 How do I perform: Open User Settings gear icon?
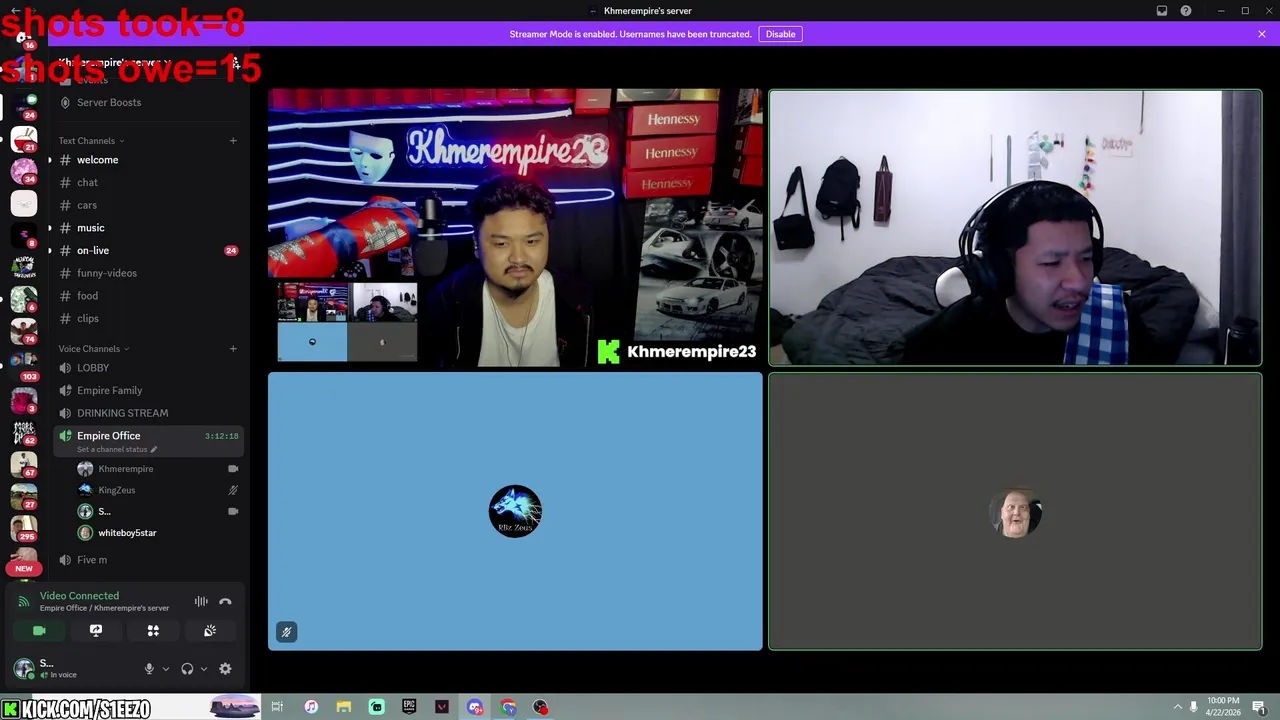[225, 669]
